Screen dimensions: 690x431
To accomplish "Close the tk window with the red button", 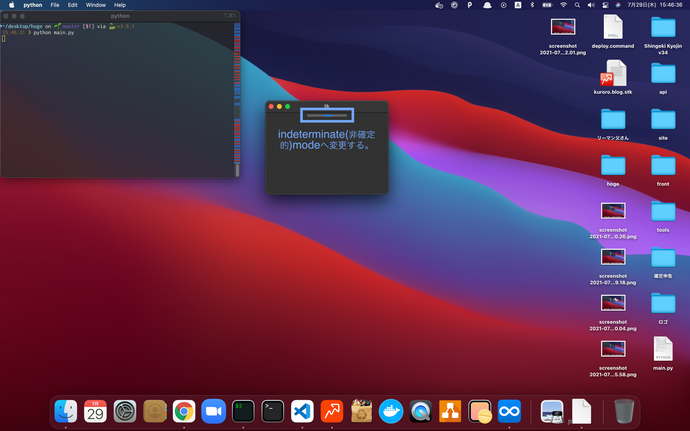I will (272, 107).
